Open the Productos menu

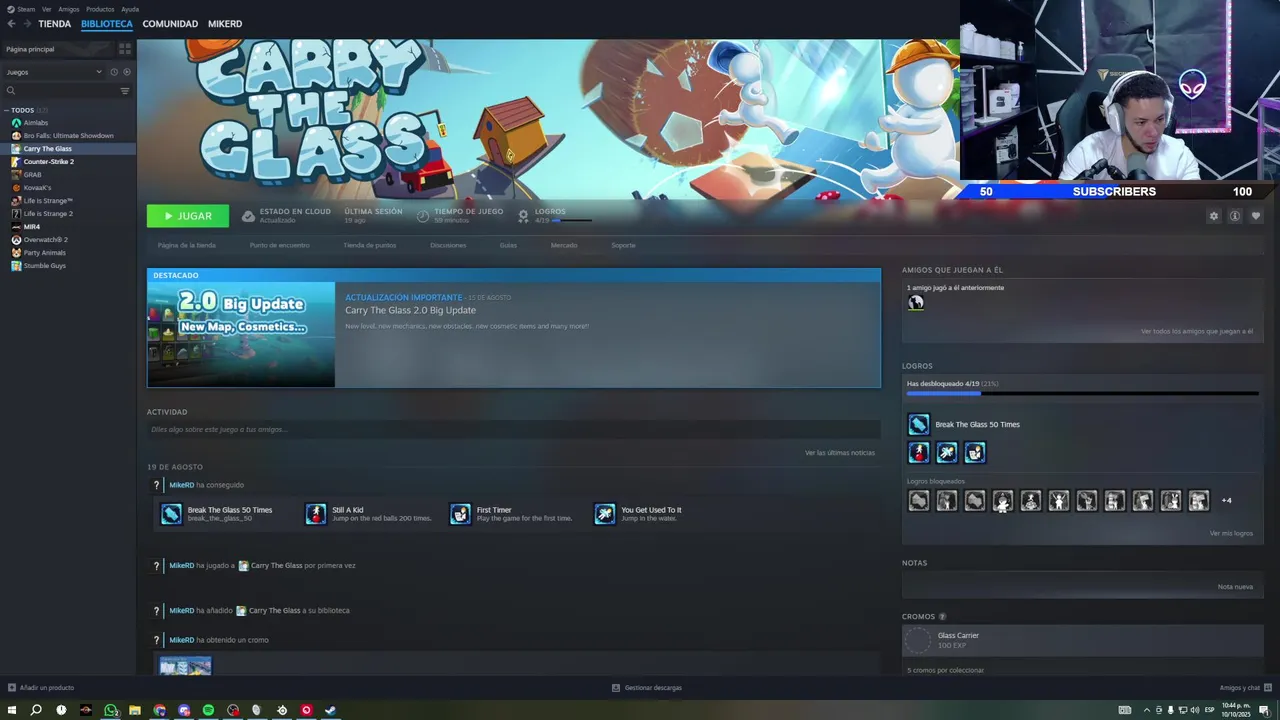pos(100,9)
